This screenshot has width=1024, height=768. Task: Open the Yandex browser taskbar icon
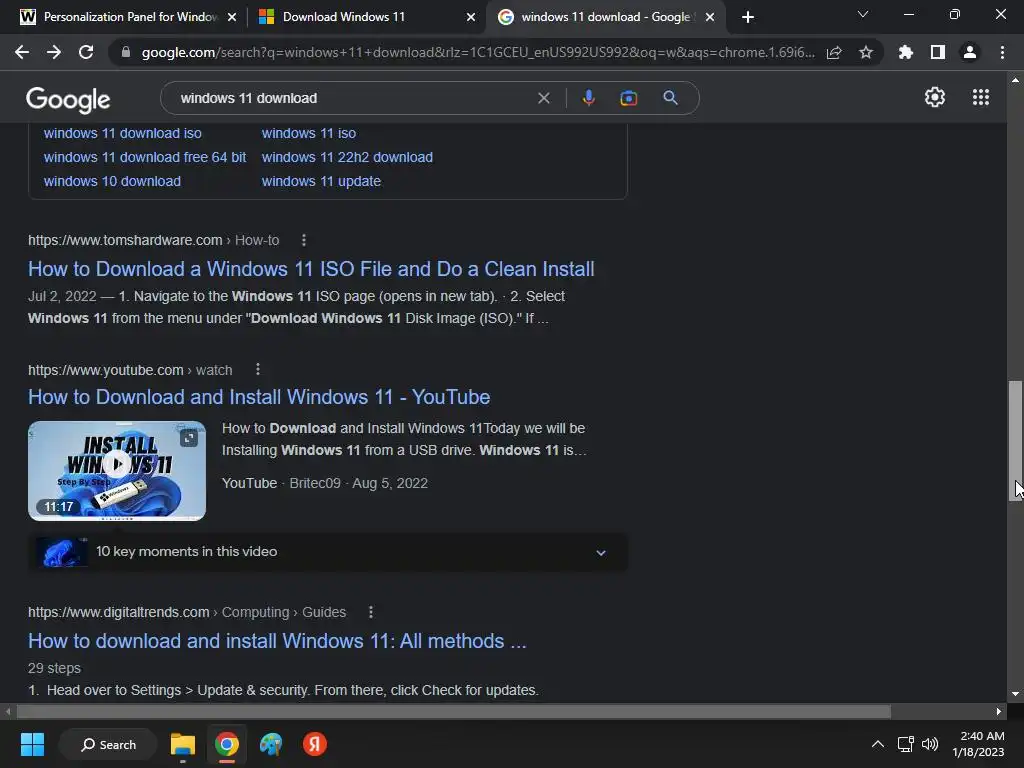[315, 744]
